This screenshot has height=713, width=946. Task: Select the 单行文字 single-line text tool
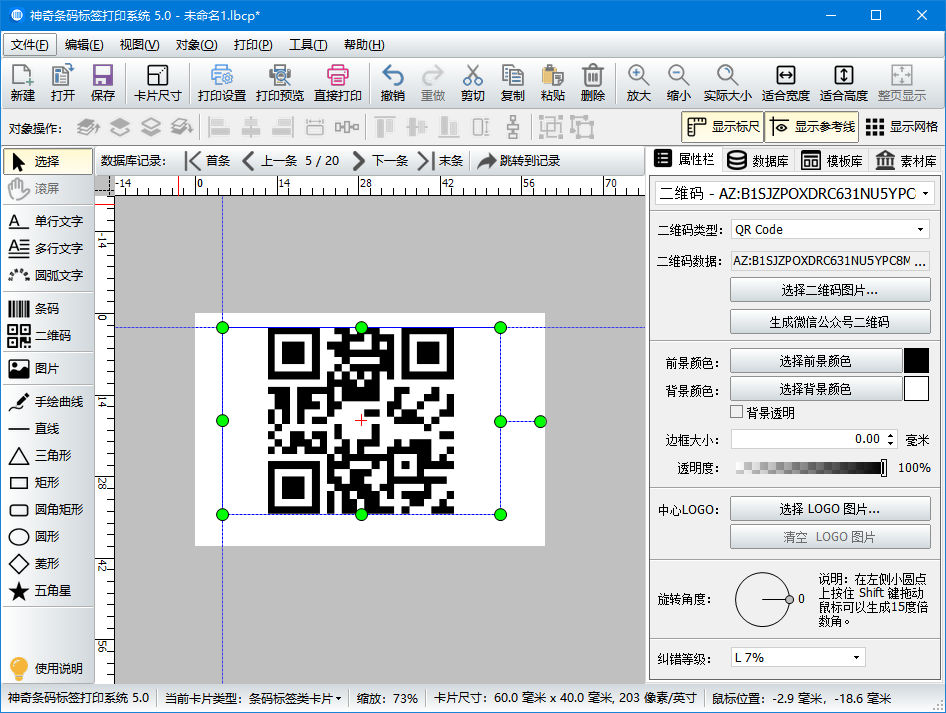(47, 221)
